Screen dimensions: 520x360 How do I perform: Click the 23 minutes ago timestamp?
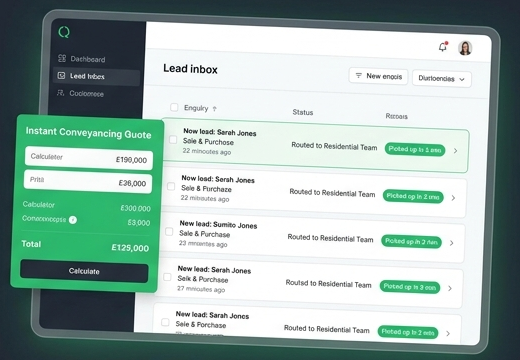[x=203, y=244]
